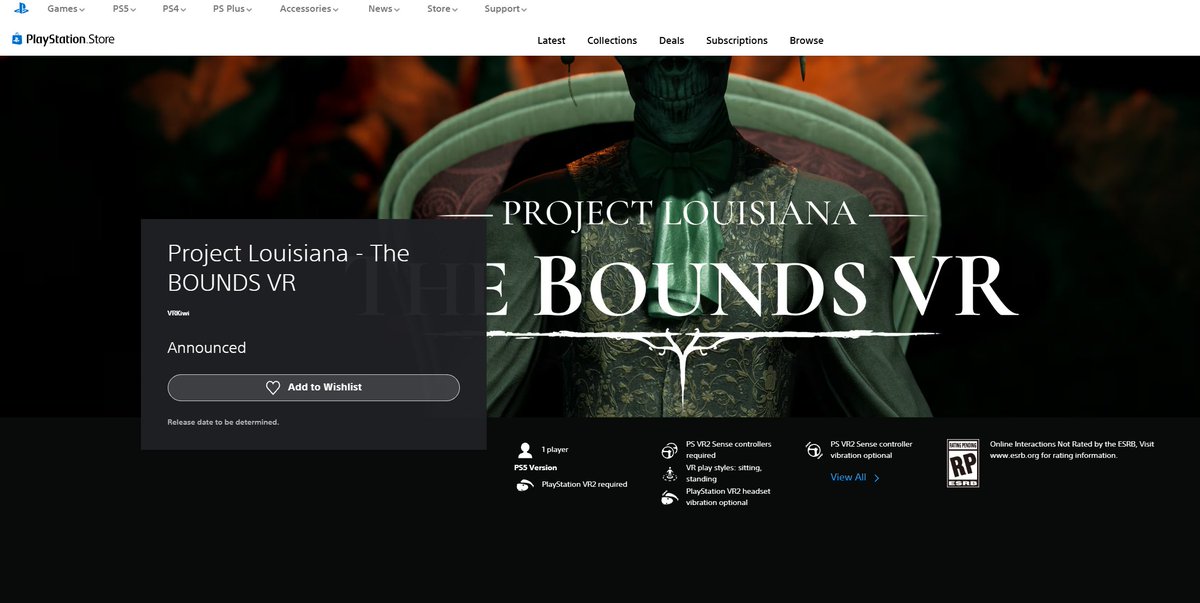Click the ESRB Rating Pending badge
This screenshot has width=1200, height=603.
tap(962, 463)
